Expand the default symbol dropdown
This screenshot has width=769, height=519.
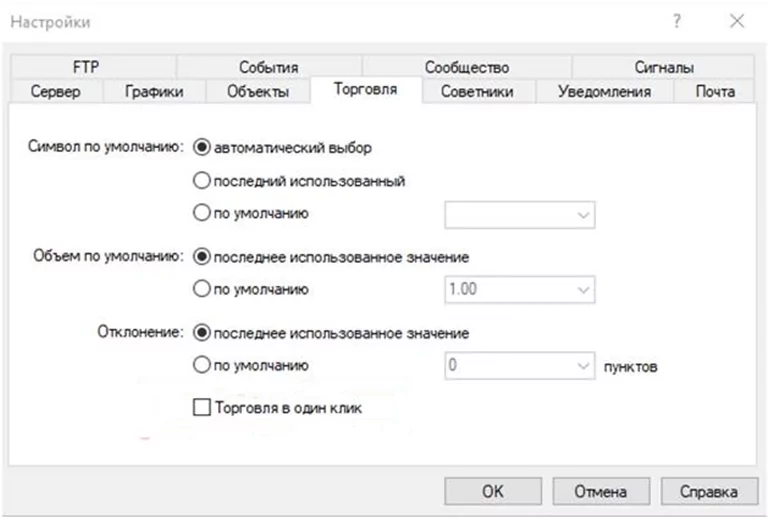point(520,215)
